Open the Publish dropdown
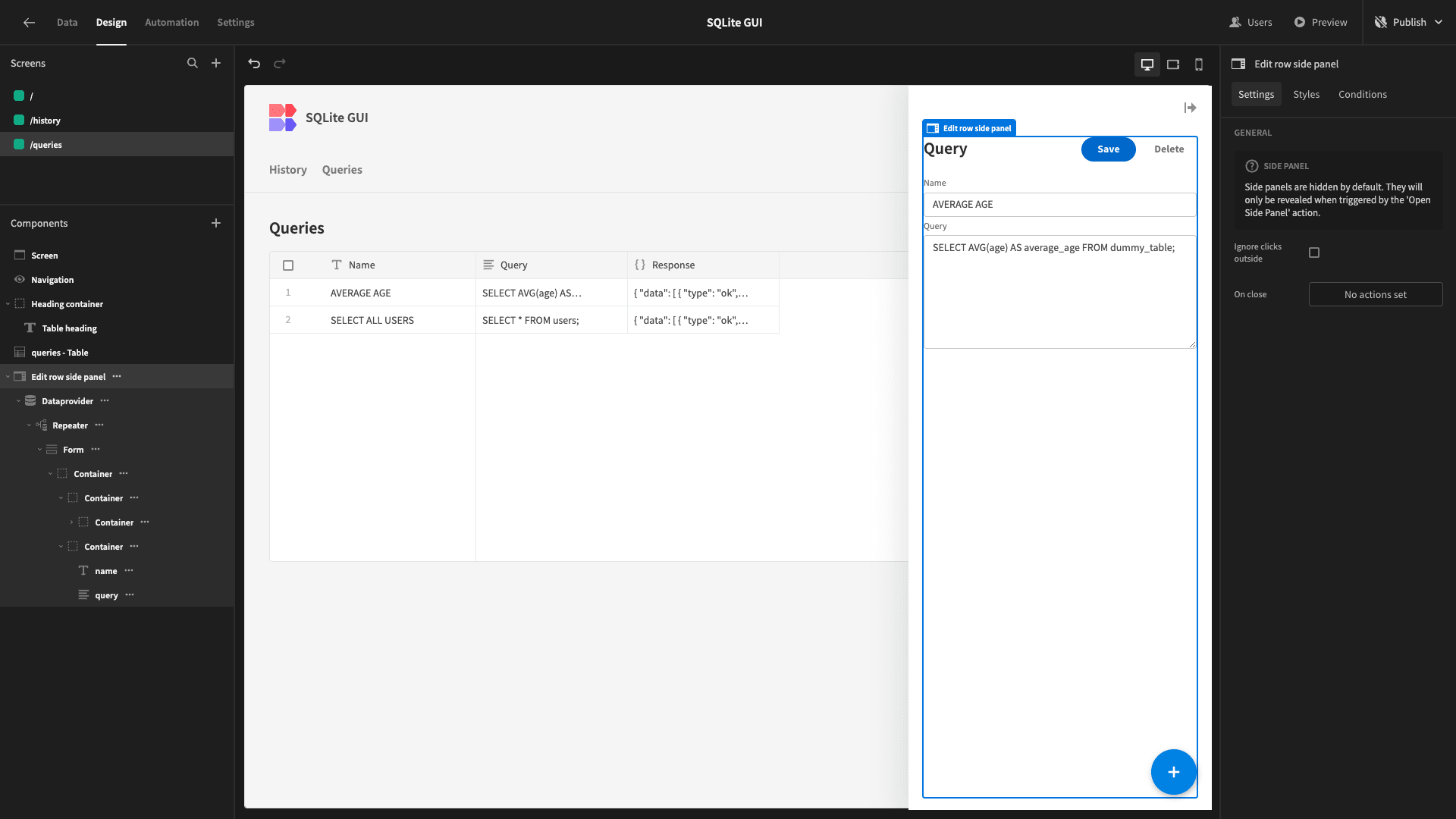The width and height of the screenshot is (1456, 819). tap(1409, 22)
